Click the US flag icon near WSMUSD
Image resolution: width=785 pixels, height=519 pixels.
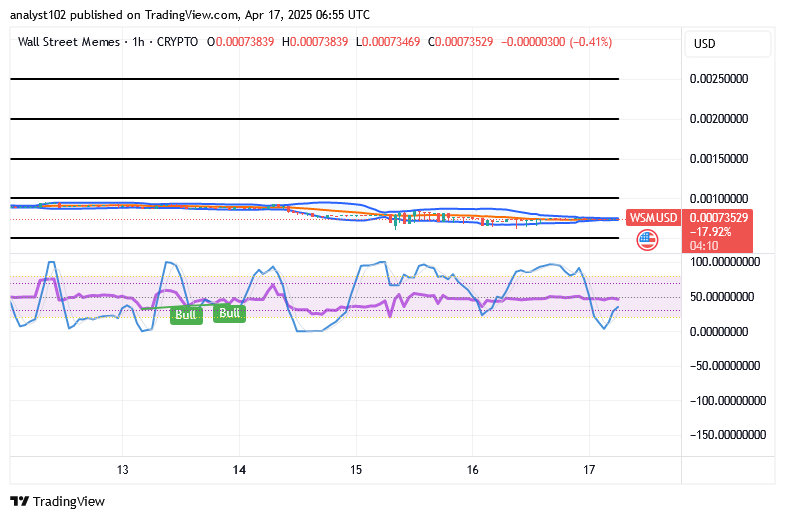[x=647, y=240]
